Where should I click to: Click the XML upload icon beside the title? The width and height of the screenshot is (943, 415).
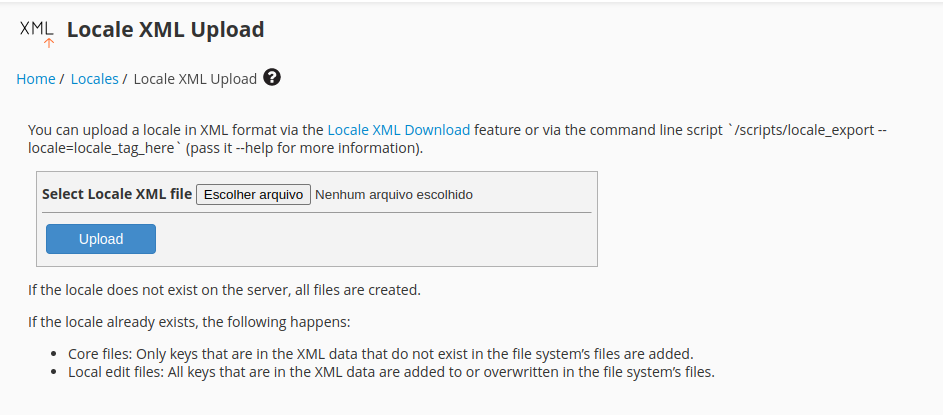37,34
